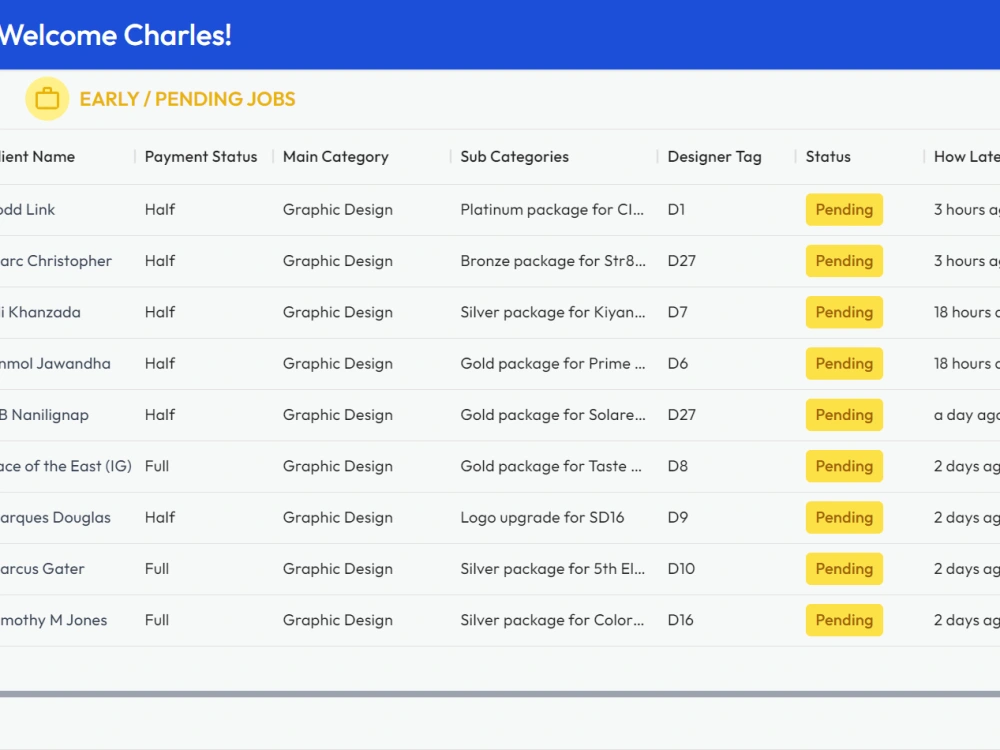Select client name Khanzada
The image size is (1000, 750).
pyautogui.click(x=40, y=312)
